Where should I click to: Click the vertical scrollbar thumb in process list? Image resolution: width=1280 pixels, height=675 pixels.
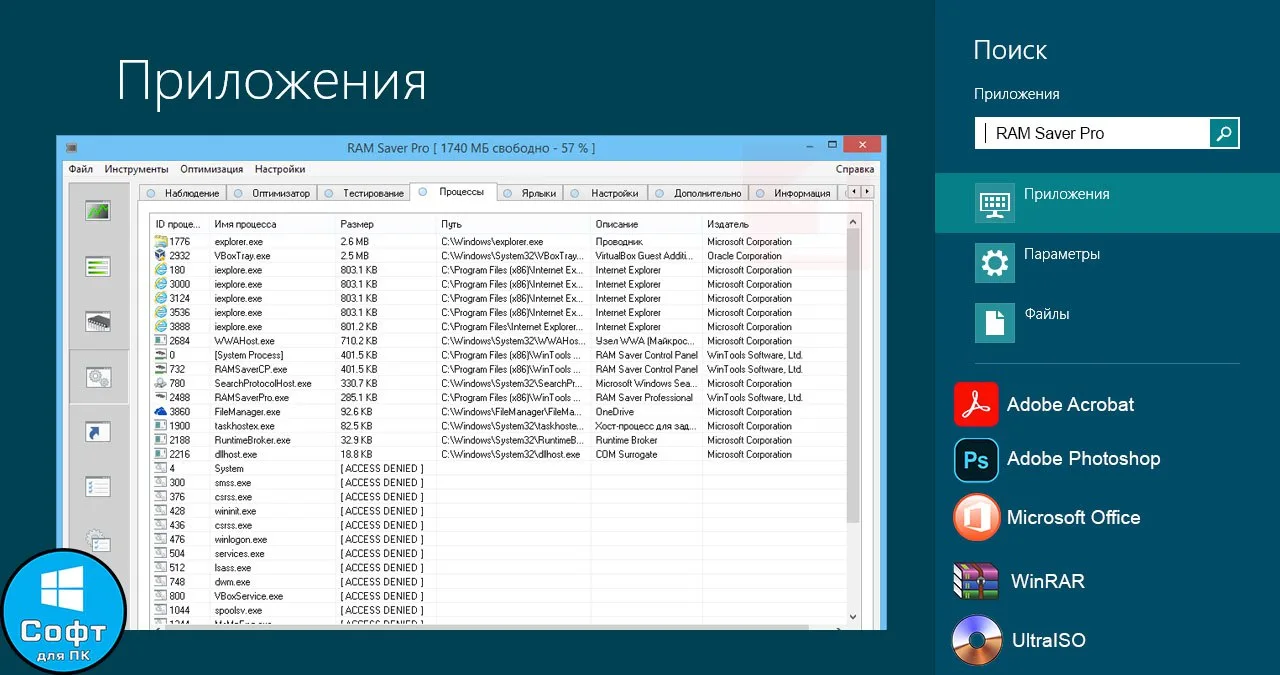coord(853,376)
